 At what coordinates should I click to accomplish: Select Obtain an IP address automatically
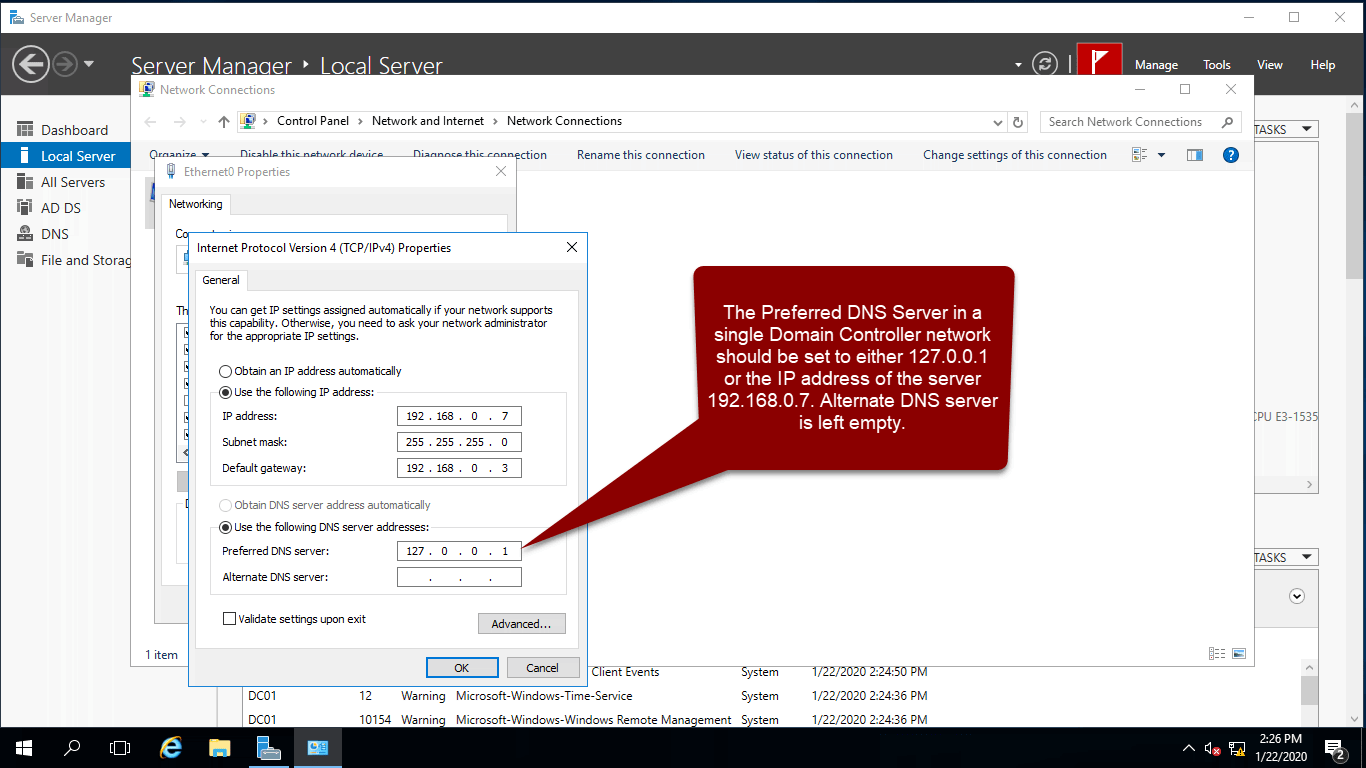point(310,371)
